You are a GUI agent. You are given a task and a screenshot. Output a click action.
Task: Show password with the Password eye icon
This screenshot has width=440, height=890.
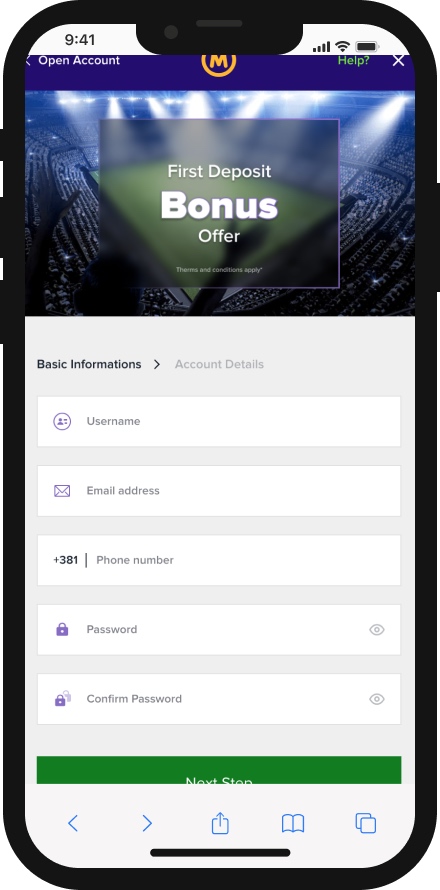(377, 629)
